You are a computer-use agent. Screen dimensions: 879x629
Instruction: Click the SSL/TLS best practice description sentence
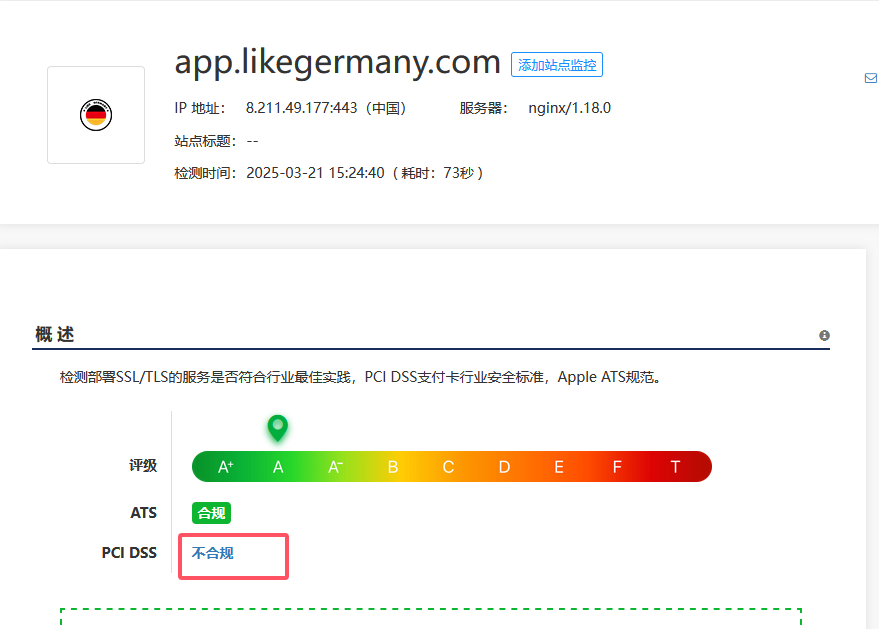pos(362,377)
